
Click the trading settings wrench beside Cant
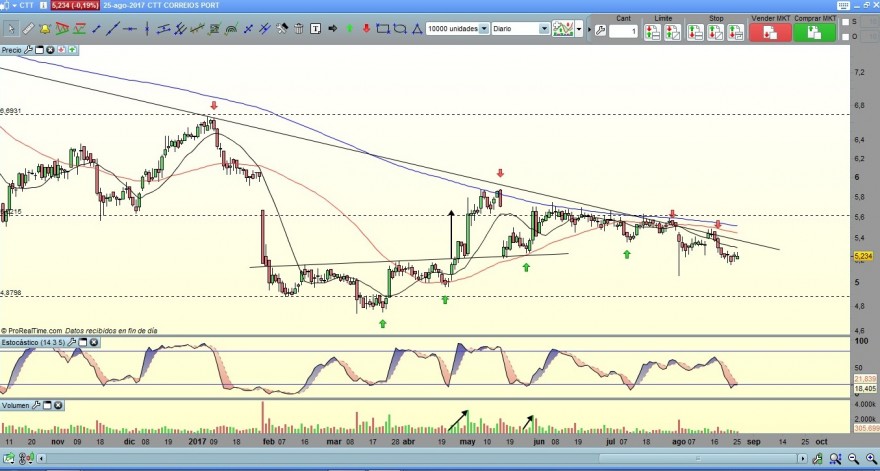tap(600, 31)
